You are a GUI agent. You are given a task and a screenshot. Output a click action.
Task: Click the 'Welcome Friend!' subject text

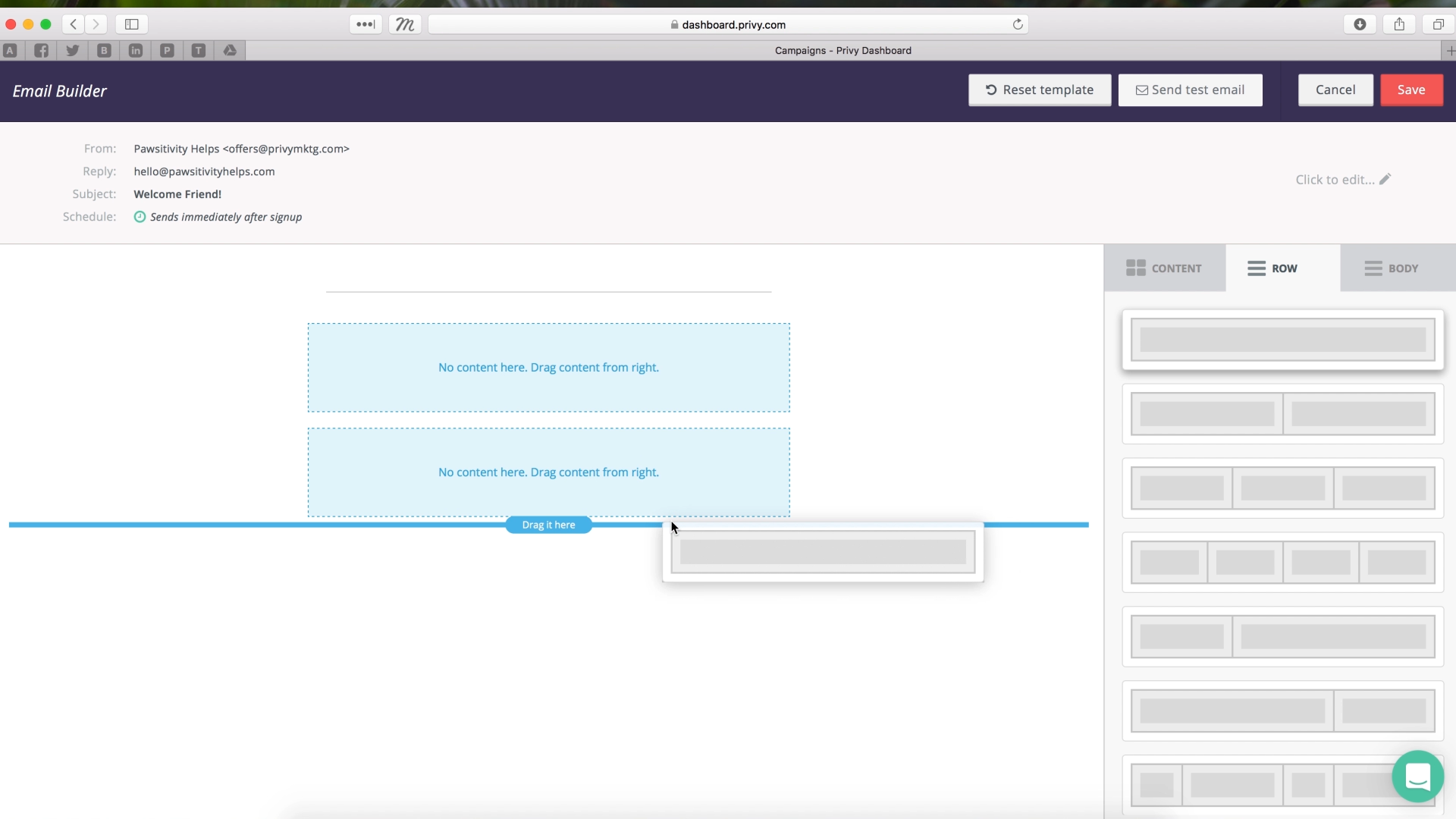[x=177, y=194]
